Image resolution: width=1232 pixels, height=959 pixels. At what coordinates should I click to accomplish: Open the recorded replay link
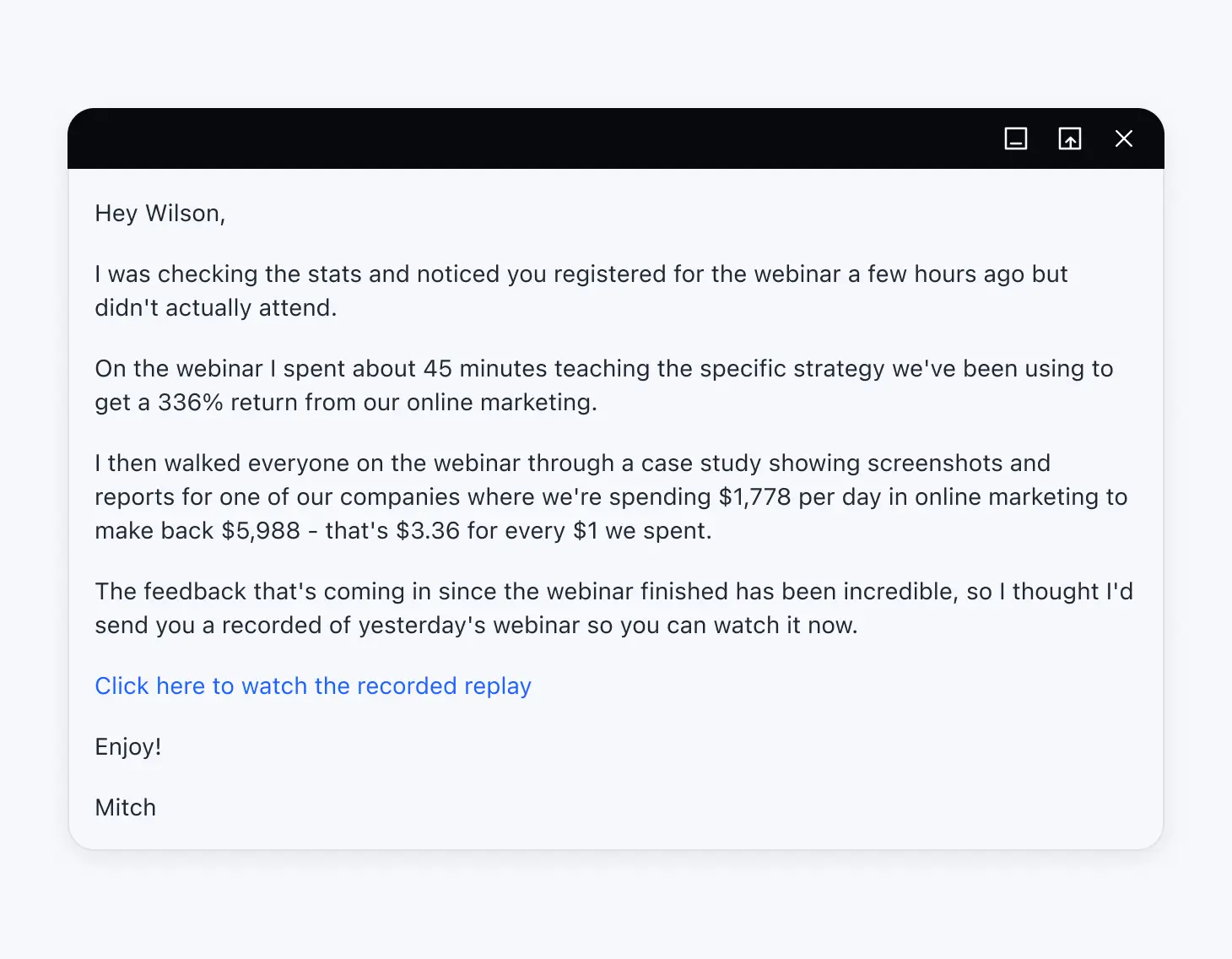[x=313, y=685]
